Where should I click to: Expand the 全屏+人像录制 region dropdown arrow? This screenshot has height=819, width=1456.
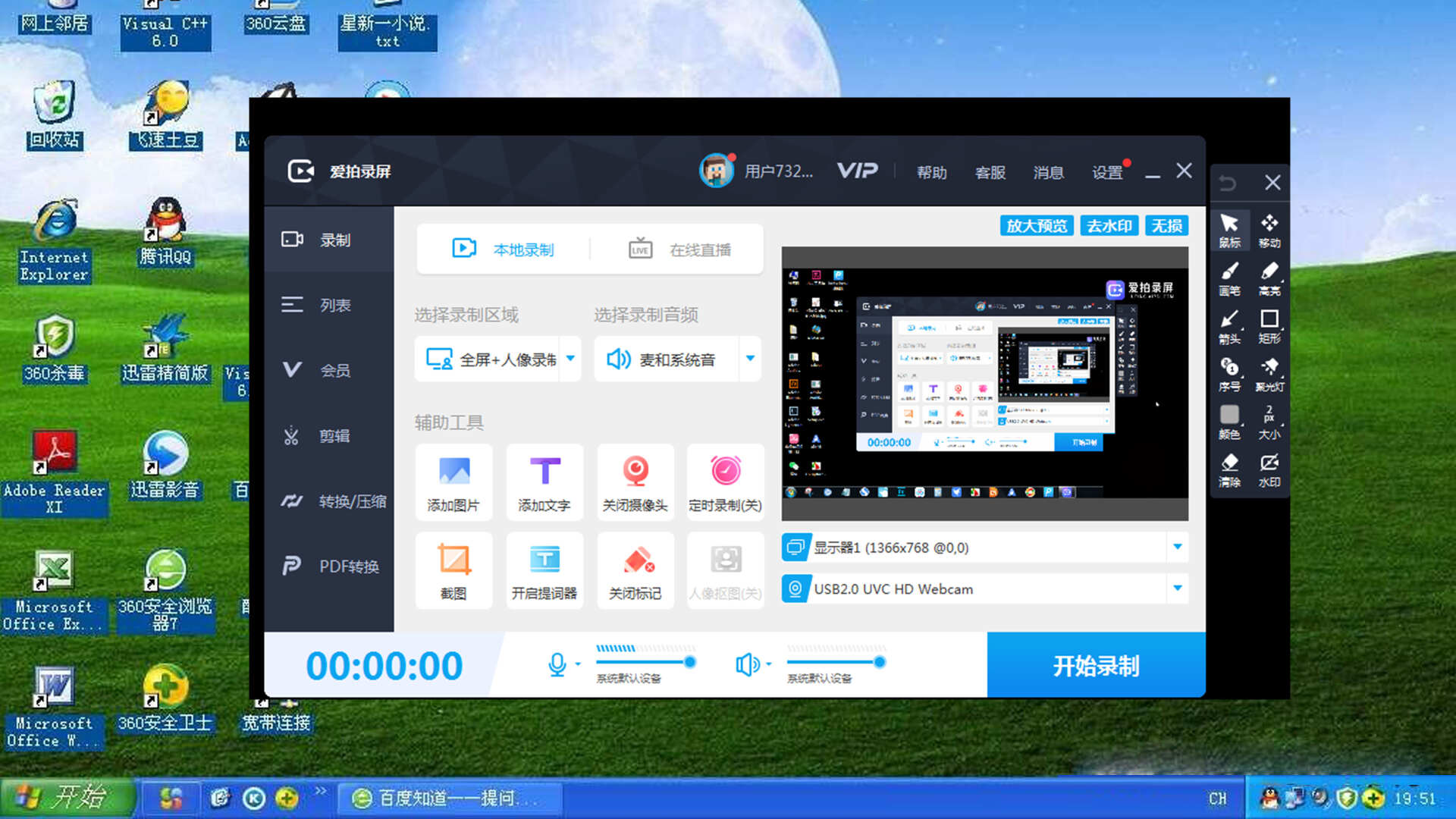coord(570,359)
